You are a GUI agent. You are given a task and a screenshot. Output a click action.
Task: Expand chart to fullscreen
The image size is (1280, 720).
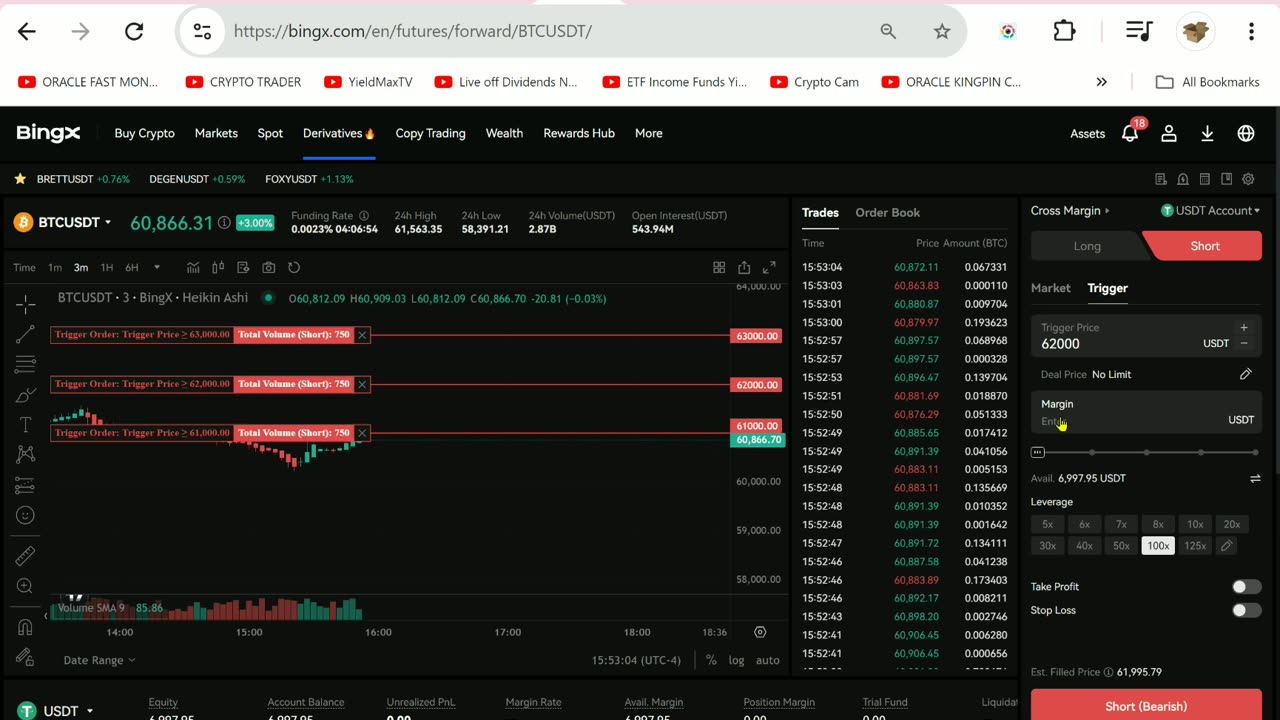point(769,267)
